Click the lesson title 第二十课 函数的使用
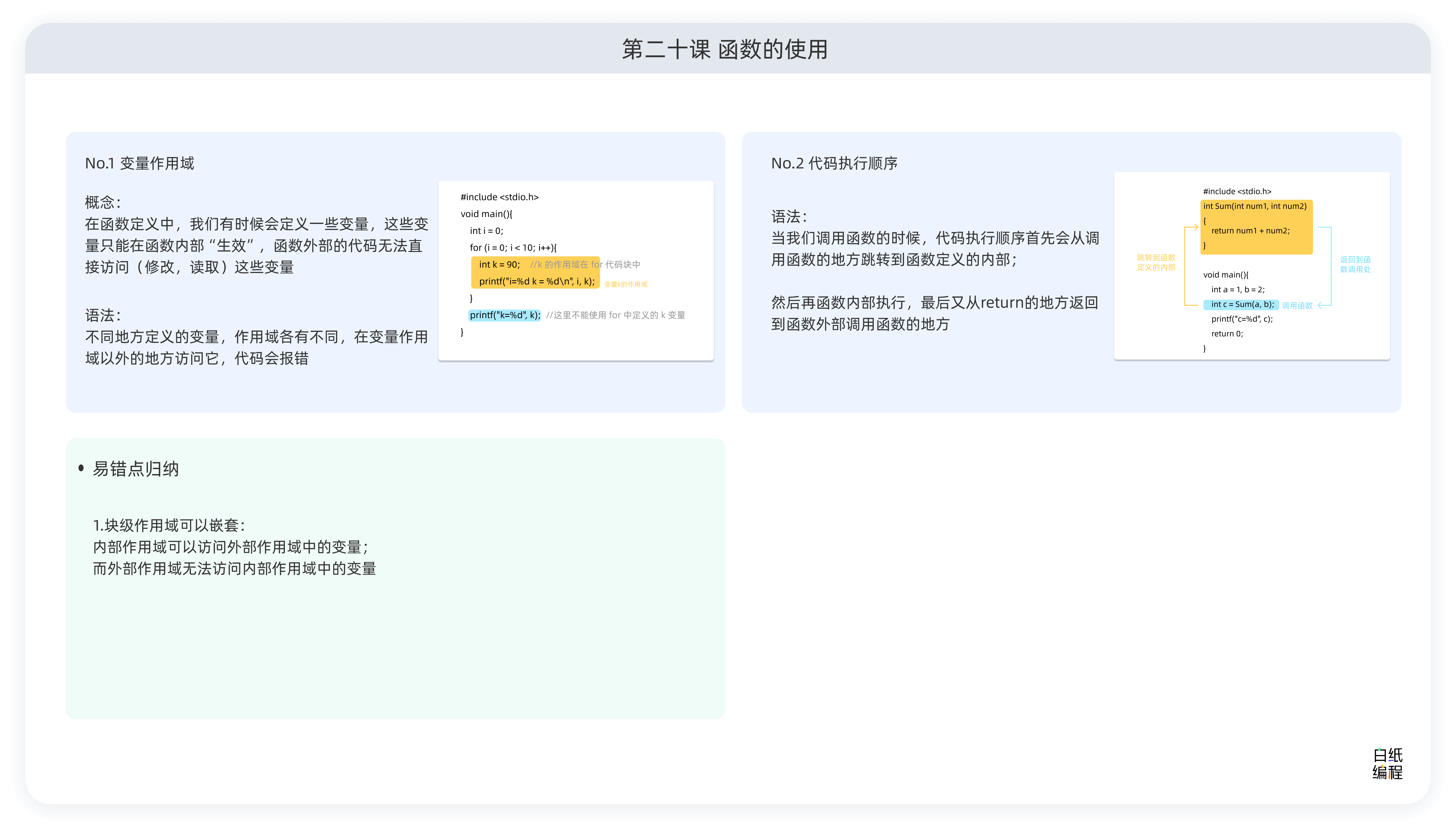The image size is (1456, 832). 724,50
